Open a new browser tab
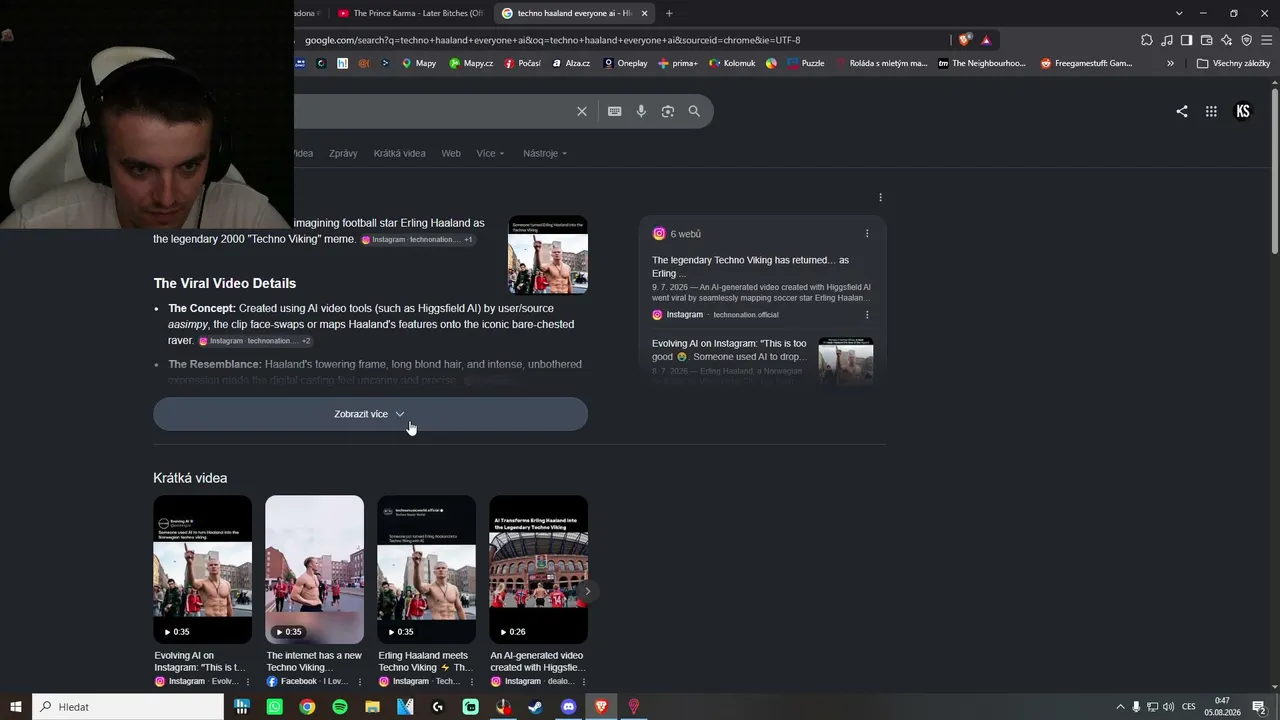The height and width of the screenshot is (720, 1280). 669,13
